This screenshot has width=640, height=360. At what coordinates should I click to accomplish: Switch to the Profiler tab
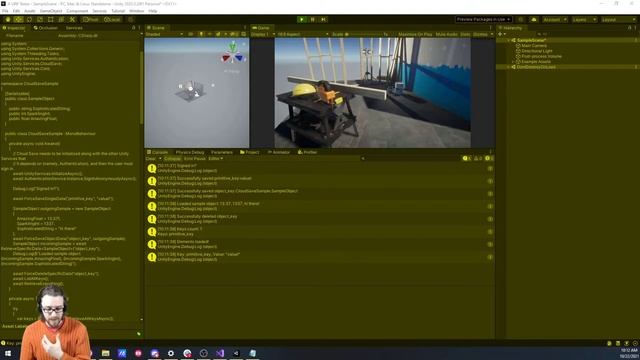tap(307, 152)
